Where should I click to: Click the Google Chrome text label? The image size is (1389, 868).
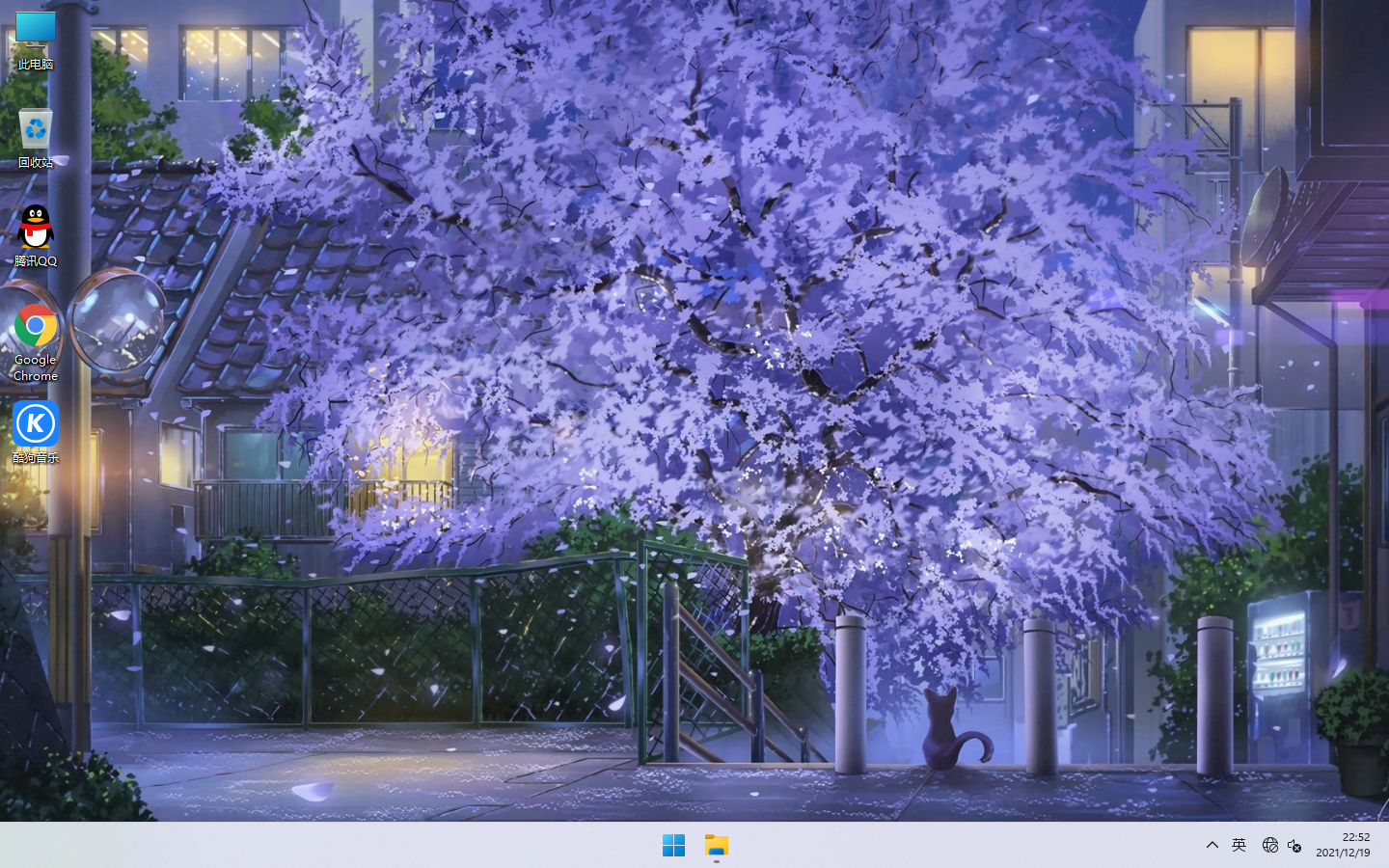tap(36, 367)
